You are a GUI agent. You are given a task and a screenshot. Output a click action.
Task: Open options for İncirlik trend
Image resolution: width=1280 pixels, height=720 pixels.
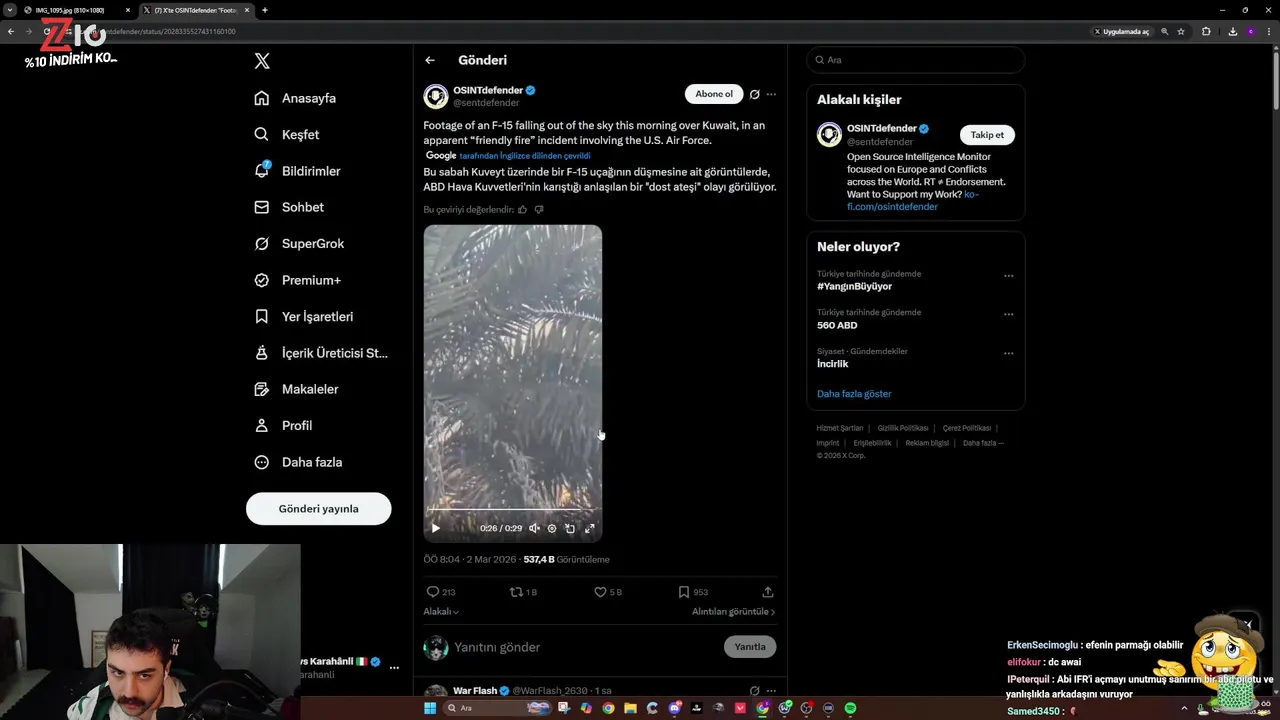[x=1008, y=353]
